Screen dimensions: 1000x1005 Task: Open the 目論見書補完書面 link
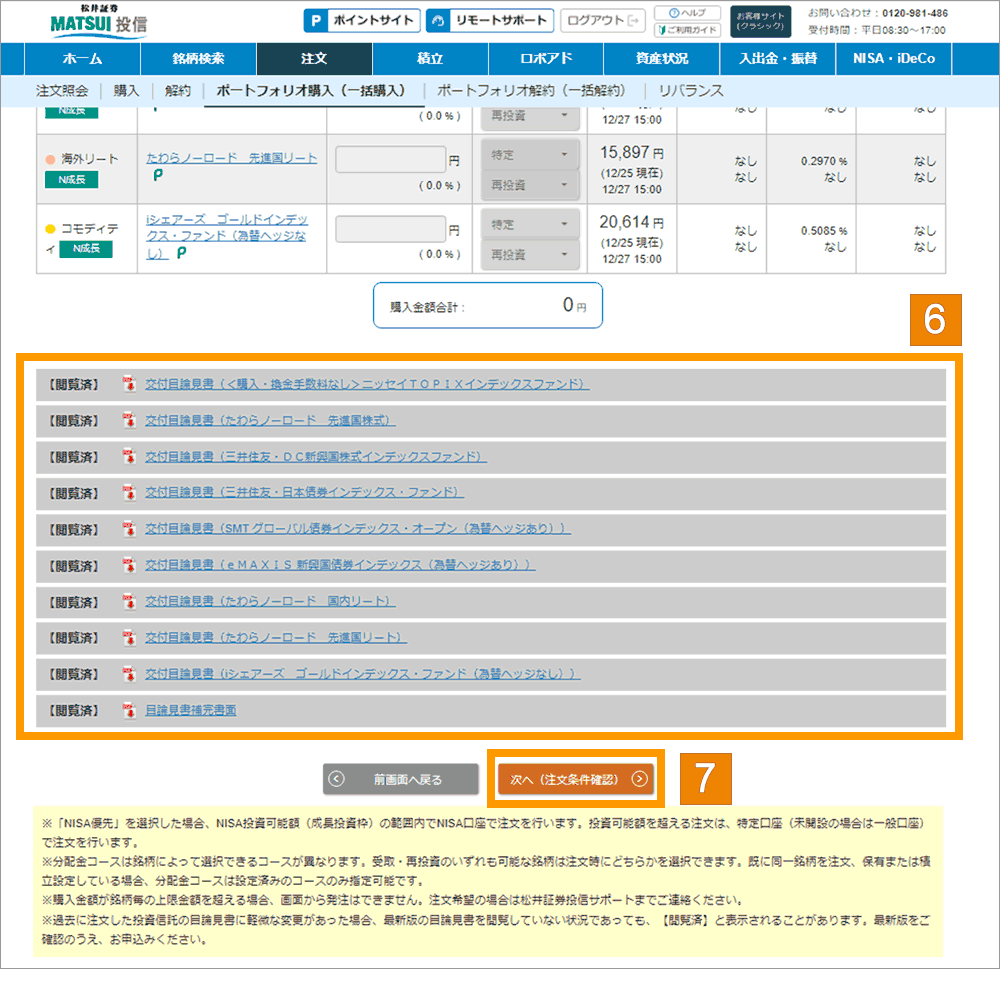point(191,710)
